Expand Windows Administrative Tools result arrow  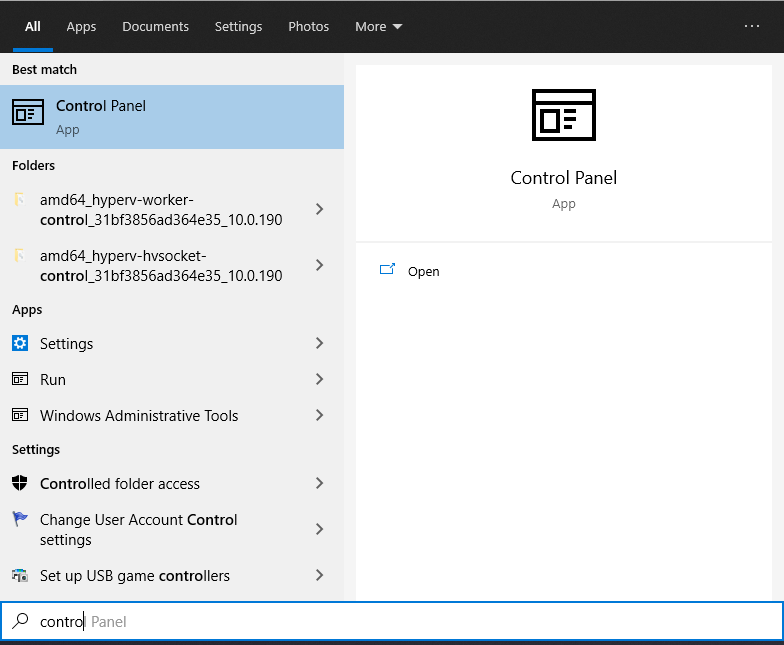(320, 415)
